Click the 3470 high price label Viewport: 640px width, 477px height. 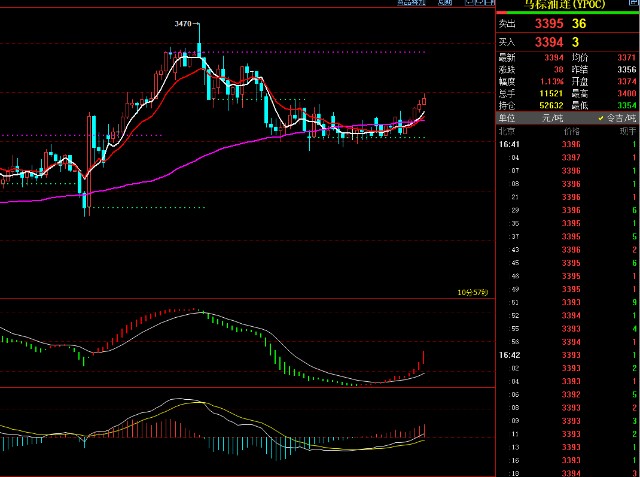coord(183,23)
